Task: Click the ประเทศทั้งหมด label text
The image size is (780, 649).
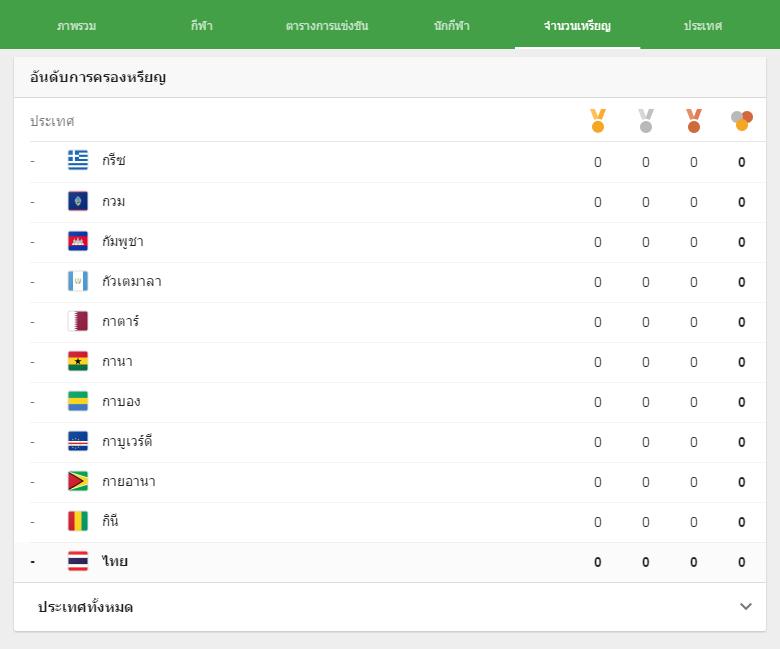Action: pos(85,607)
